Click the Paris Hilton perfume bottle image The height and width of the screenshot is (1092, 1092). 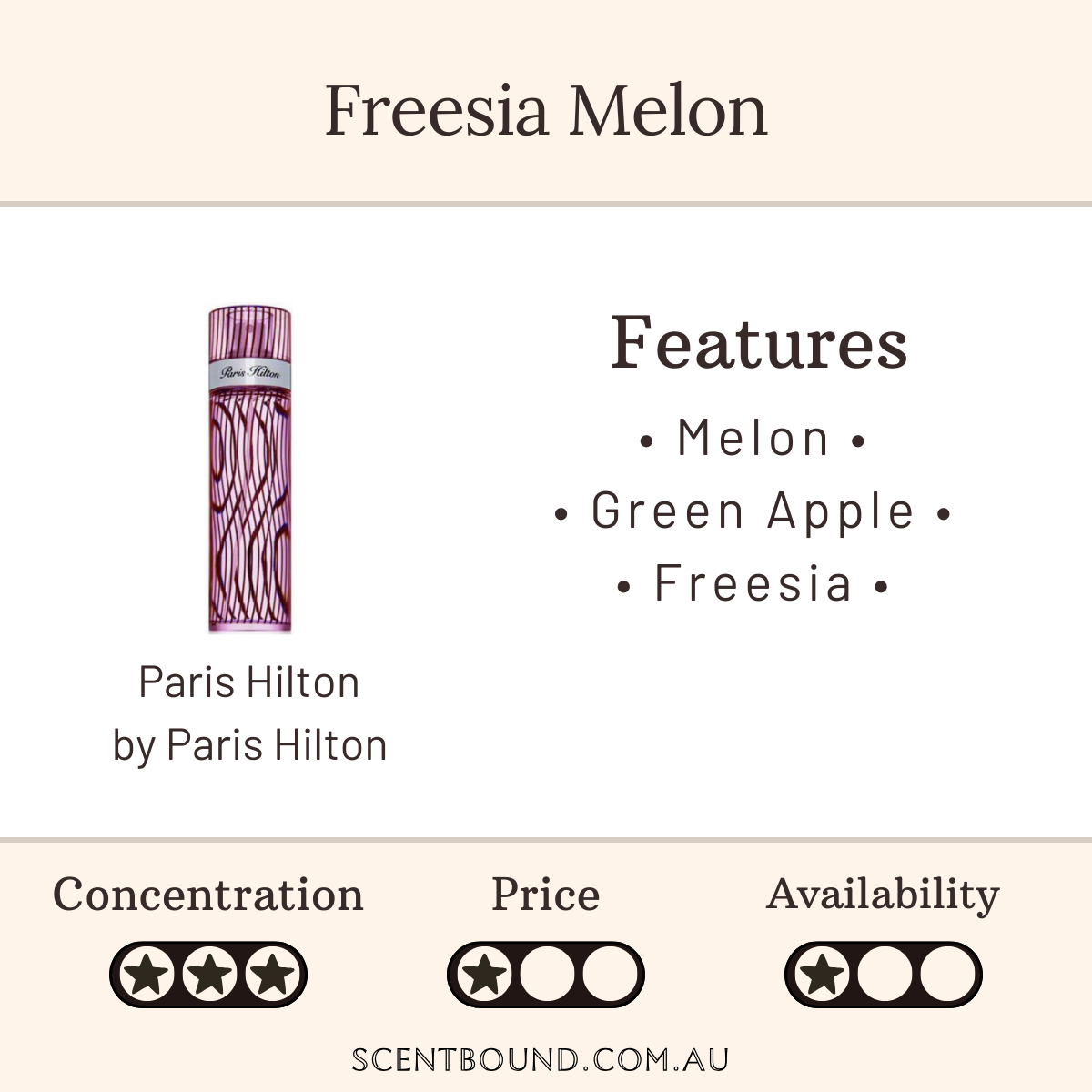tap(250, 470)
